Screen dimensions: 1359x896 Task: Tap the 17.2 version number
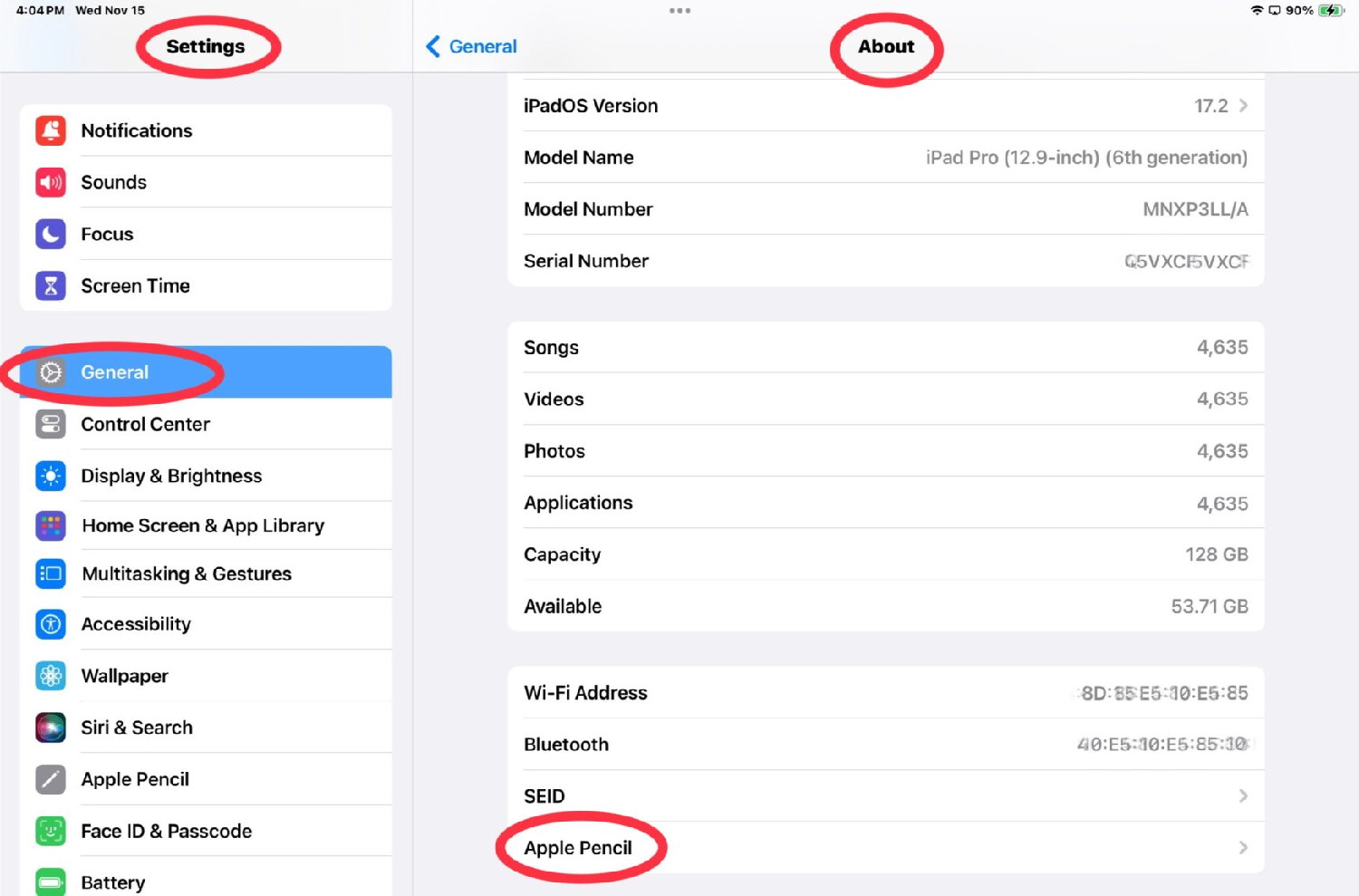click(x=1211, y=106)
